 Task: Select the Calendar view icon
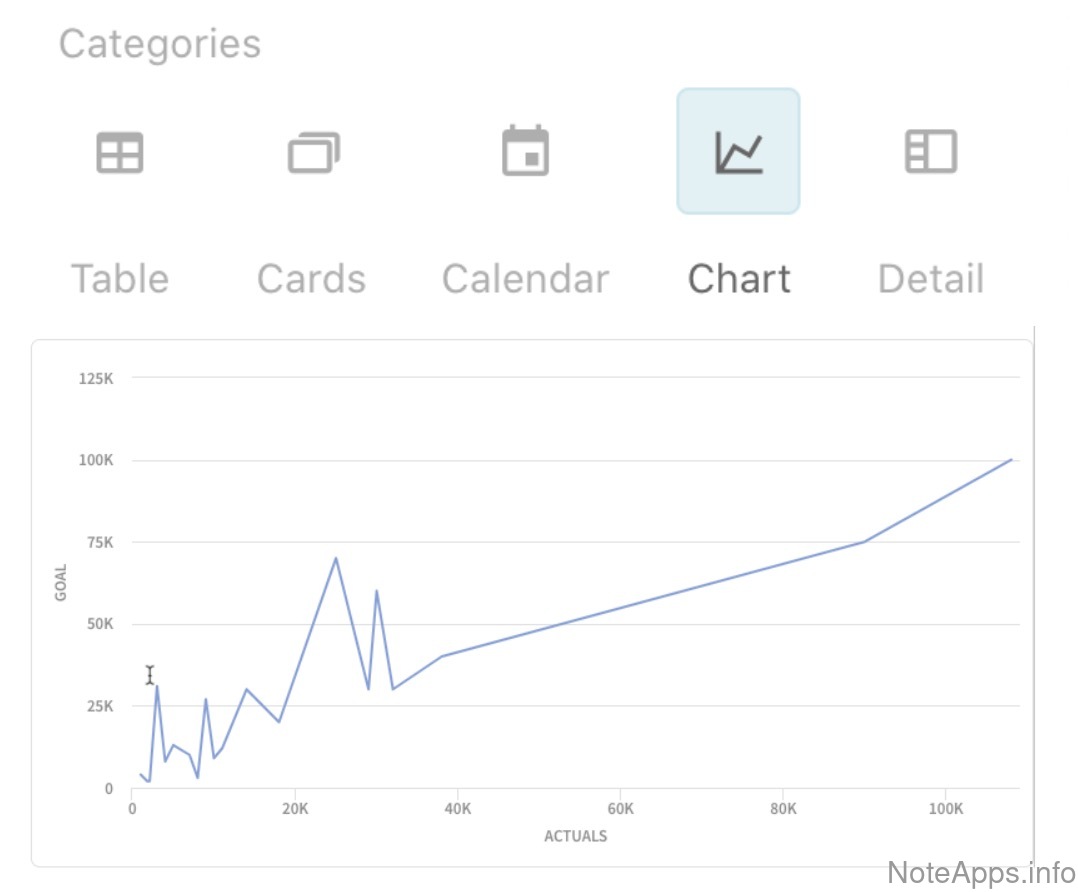(525, 151)
